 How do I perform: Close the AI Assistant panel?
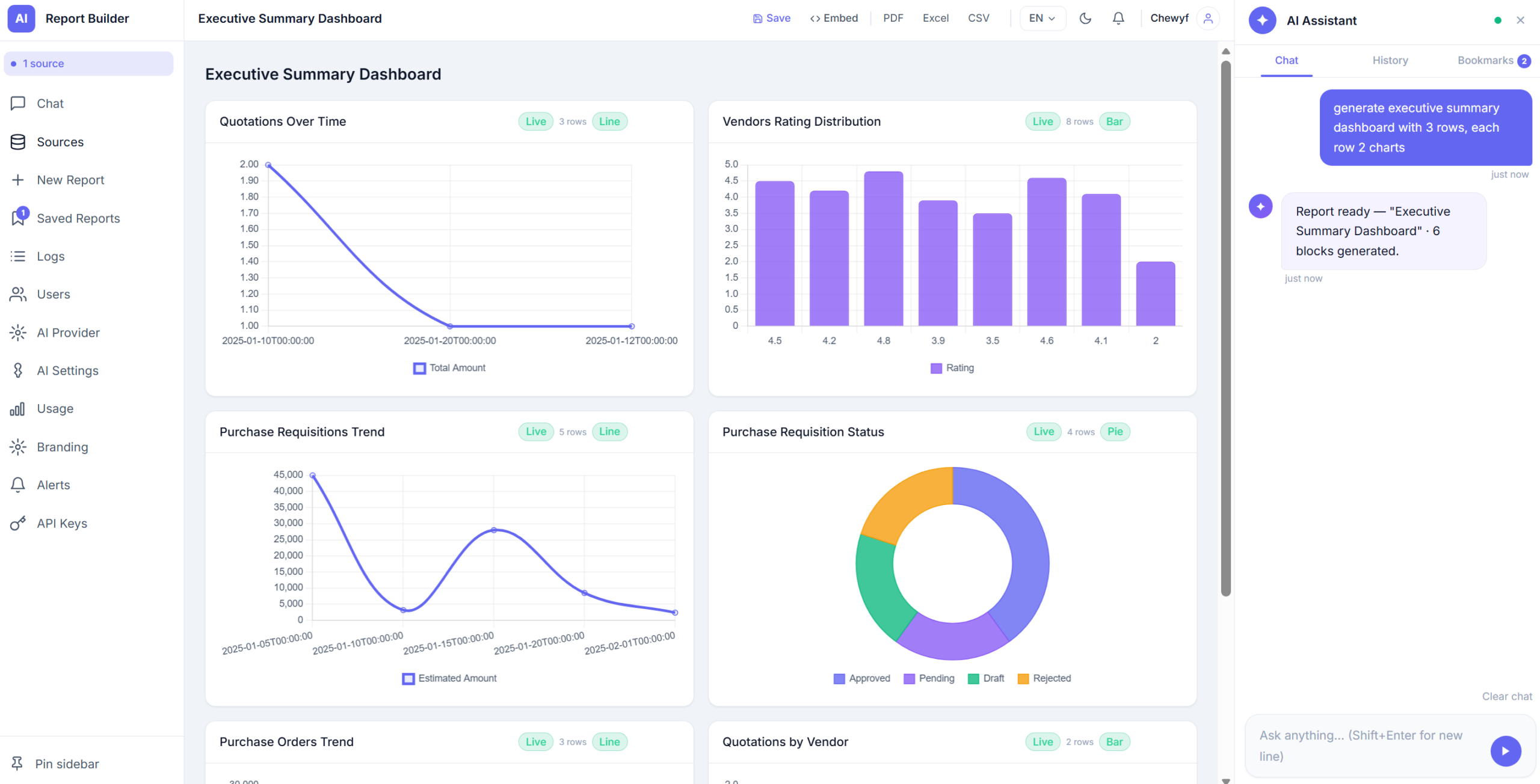point(1520,20)
